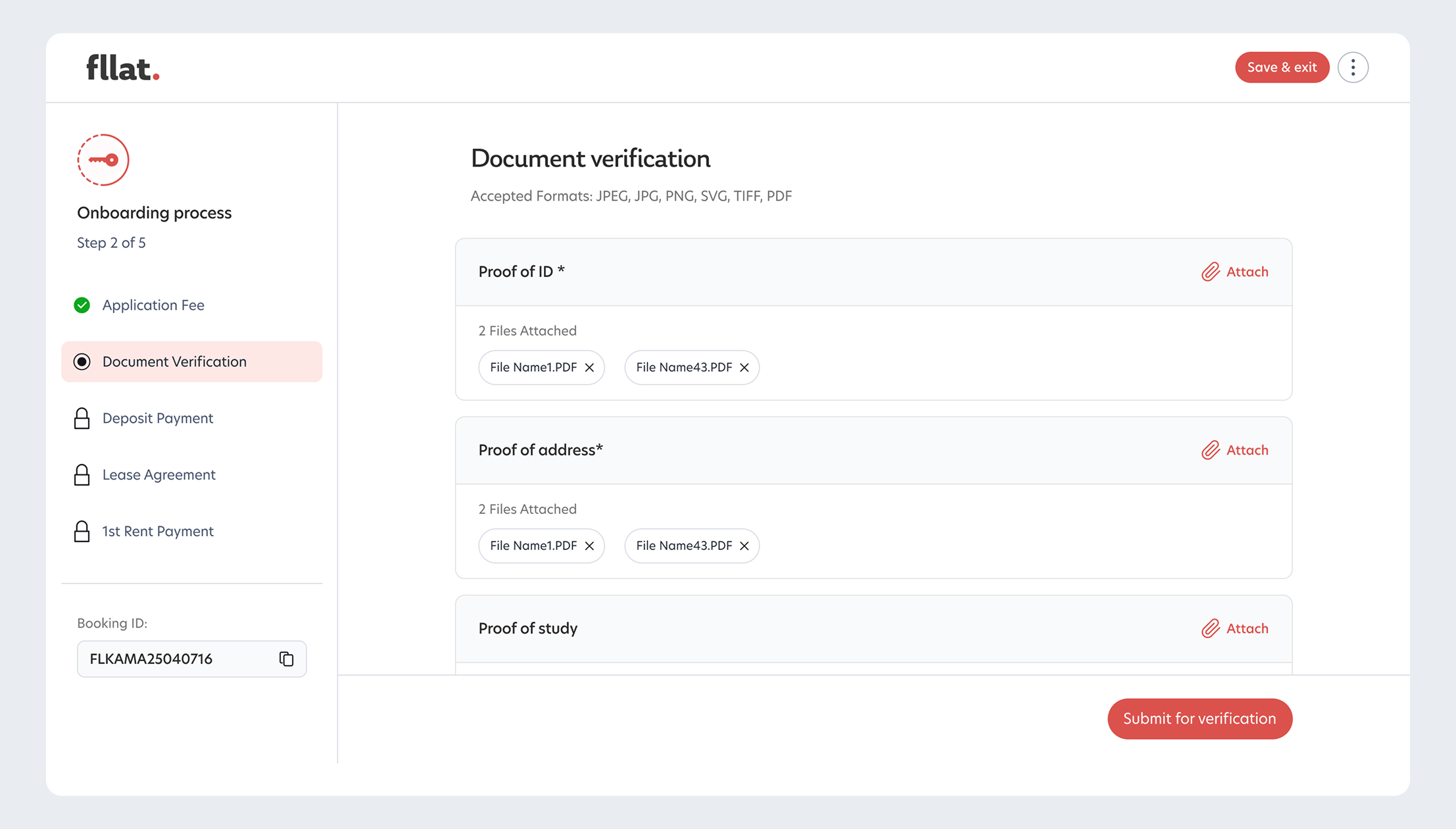Click the green checkmark beside Application Fee

pos(82,305)
